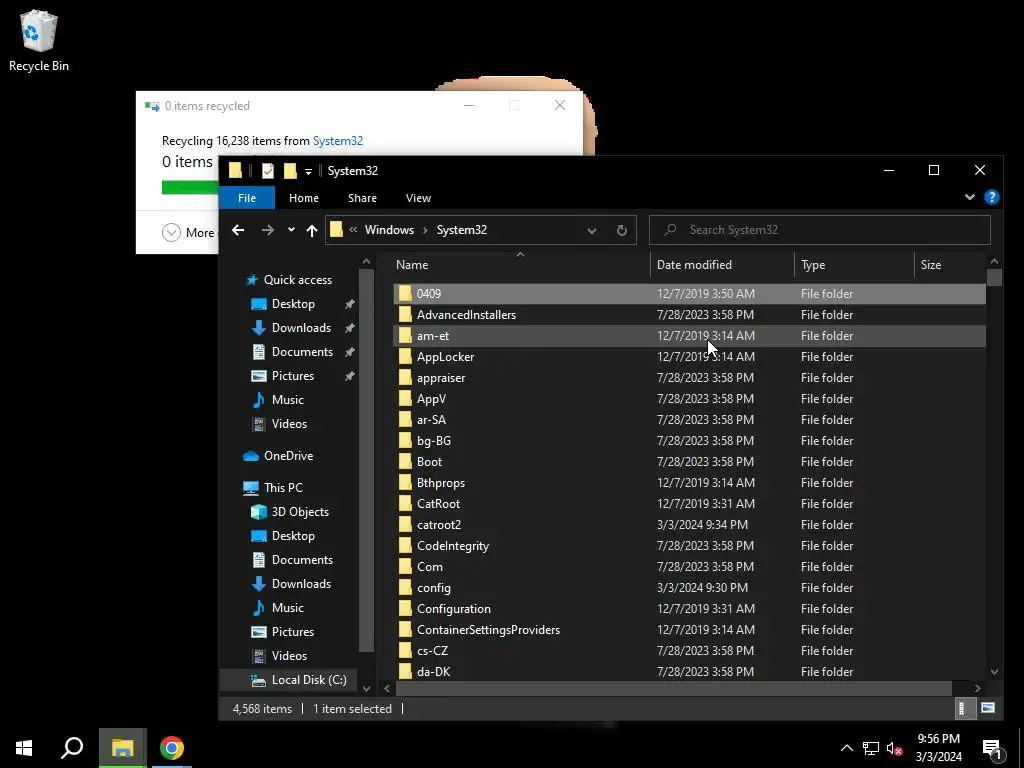Select Quick access in navigation pane
1024x768 pixels.
[297, 280]
